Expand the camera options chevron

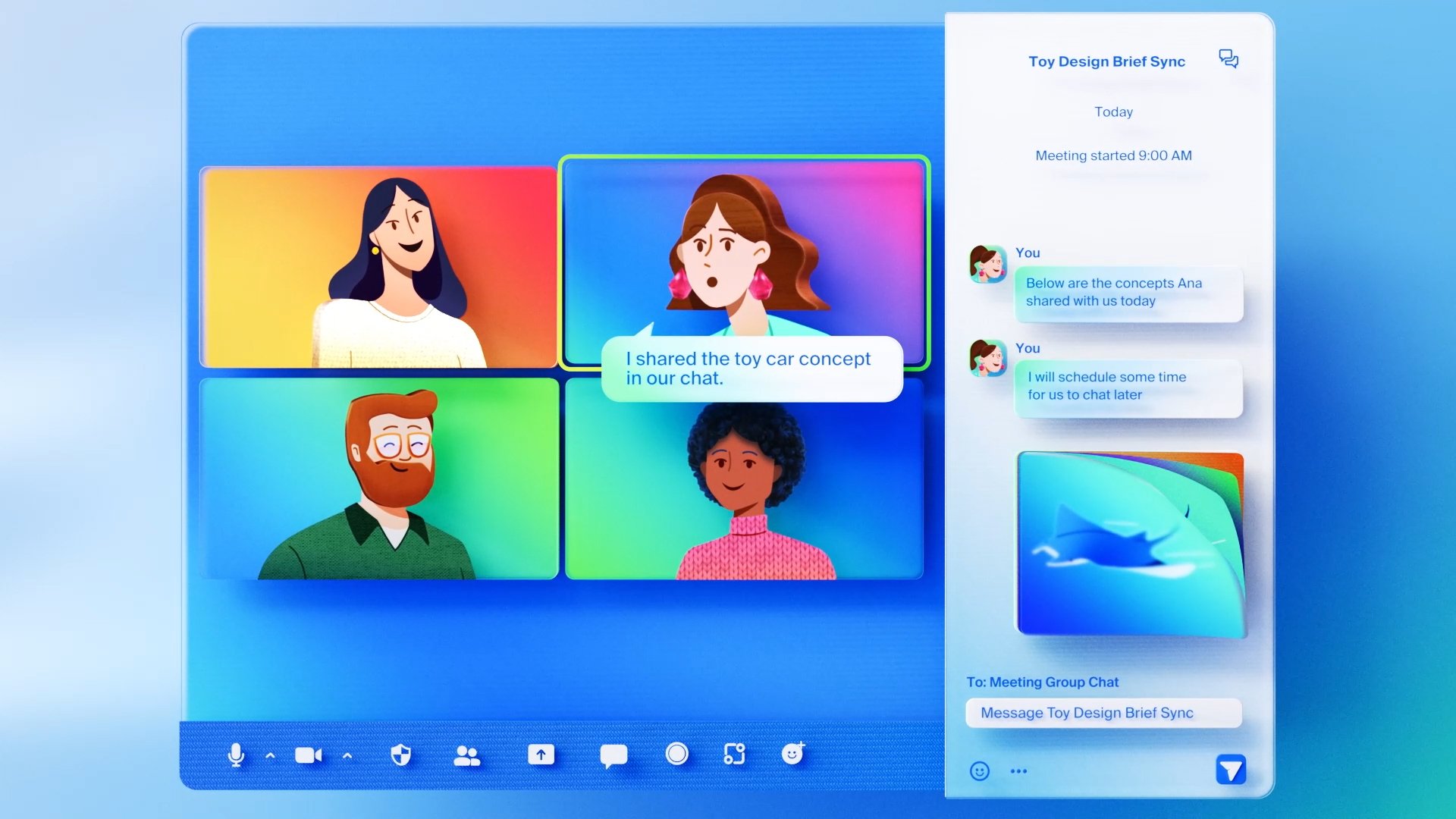pos(347,755)
